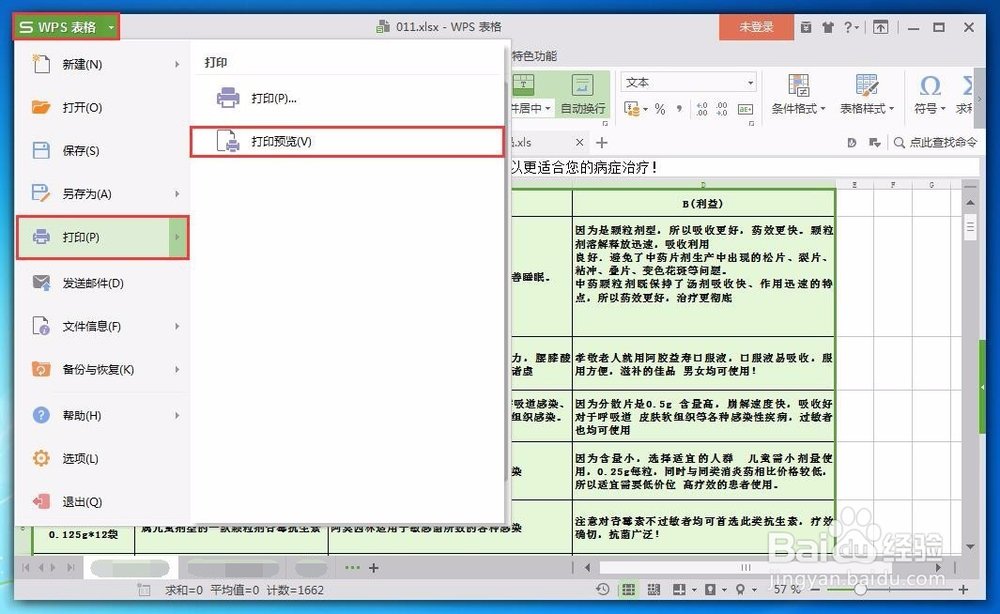Close the .xls document tab

(579, 142)
